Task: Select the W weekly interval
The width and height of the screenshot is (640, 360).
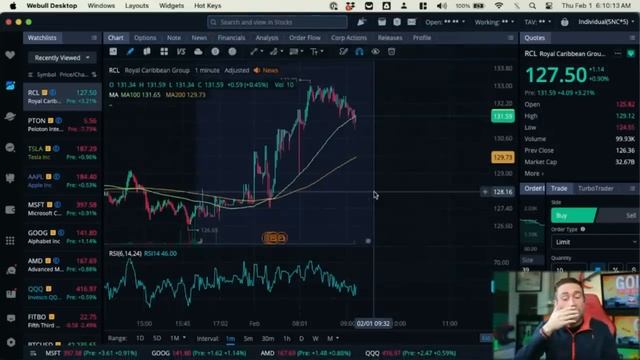Action: [x=316, y=339]
